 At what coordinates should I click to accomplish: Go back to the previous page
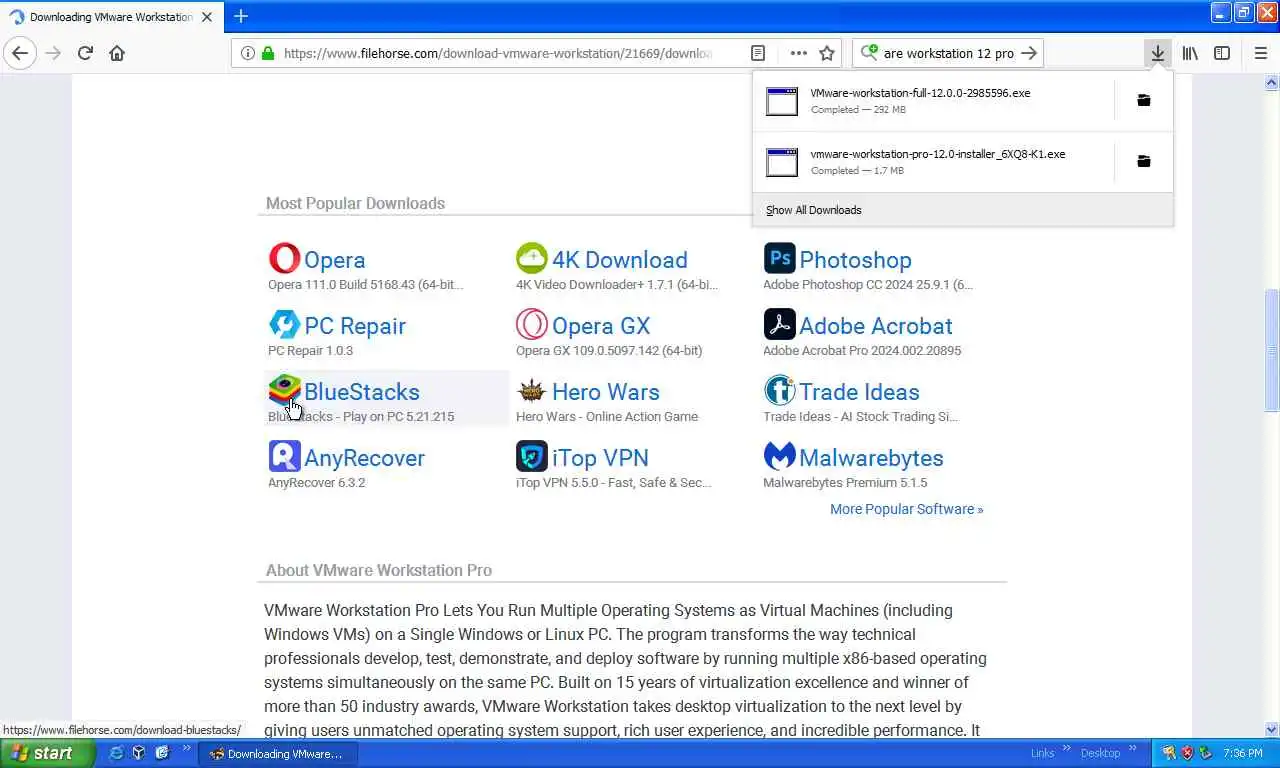coord(20,53)
